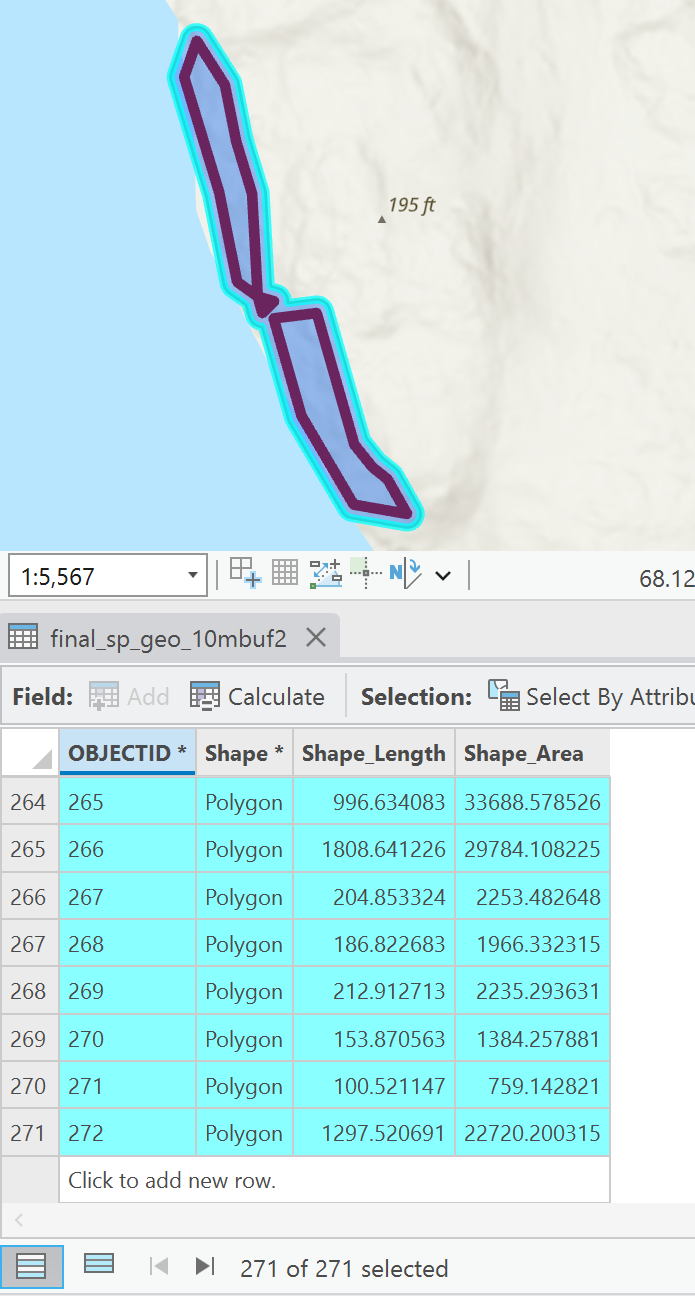Toggle Show selected records view
Screen dimensions: 695x1296
pyautogui.click(x=98, y=1264)
